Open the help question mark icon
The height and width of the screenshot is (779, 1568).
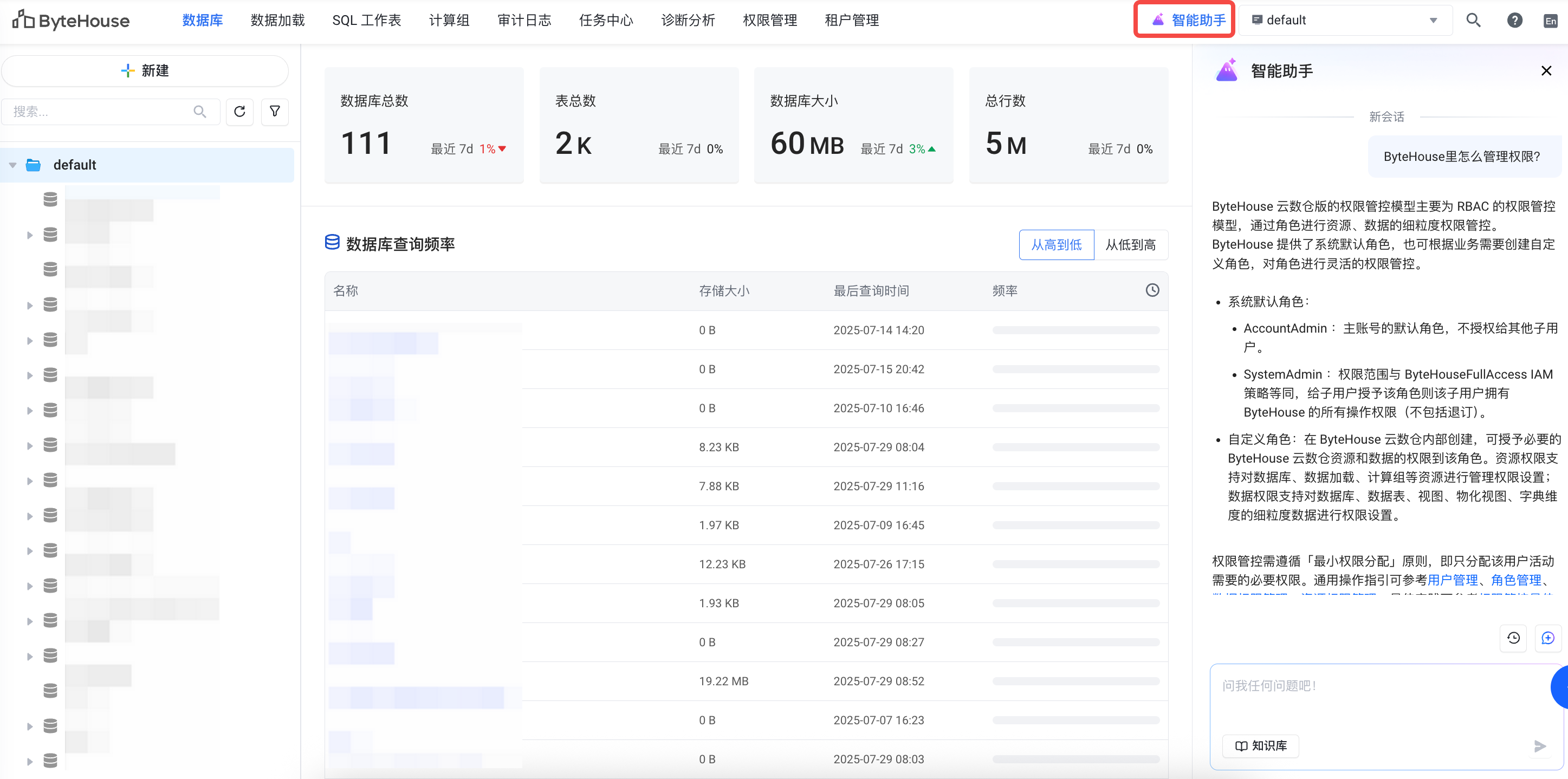pyautogui.click(x=1514, y=20)
